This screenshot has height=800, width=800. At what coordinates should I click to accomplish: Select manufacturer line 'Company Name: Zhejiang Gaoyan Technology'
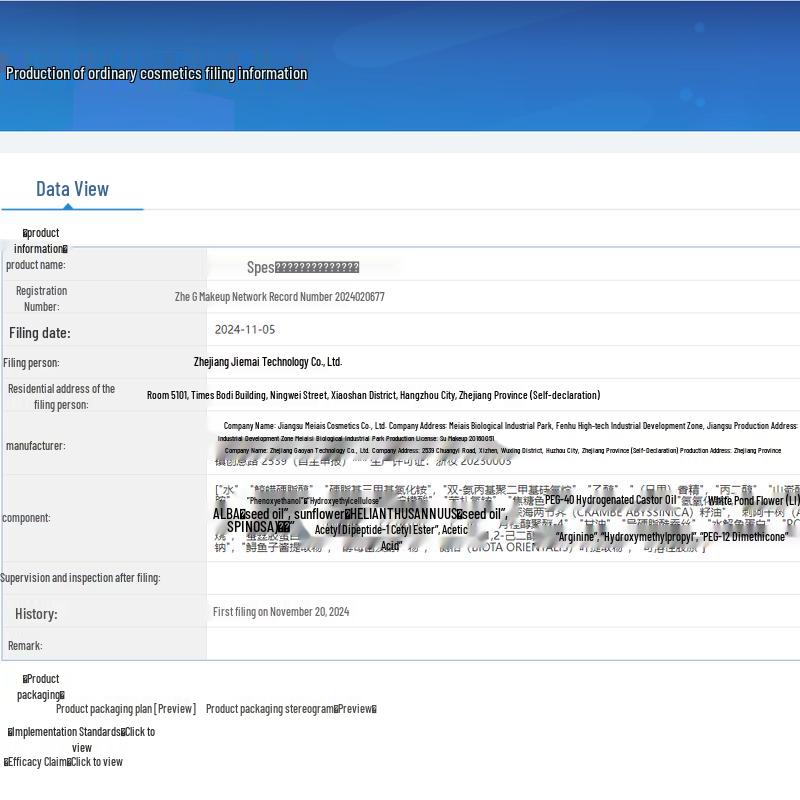(x=503, y=451)
